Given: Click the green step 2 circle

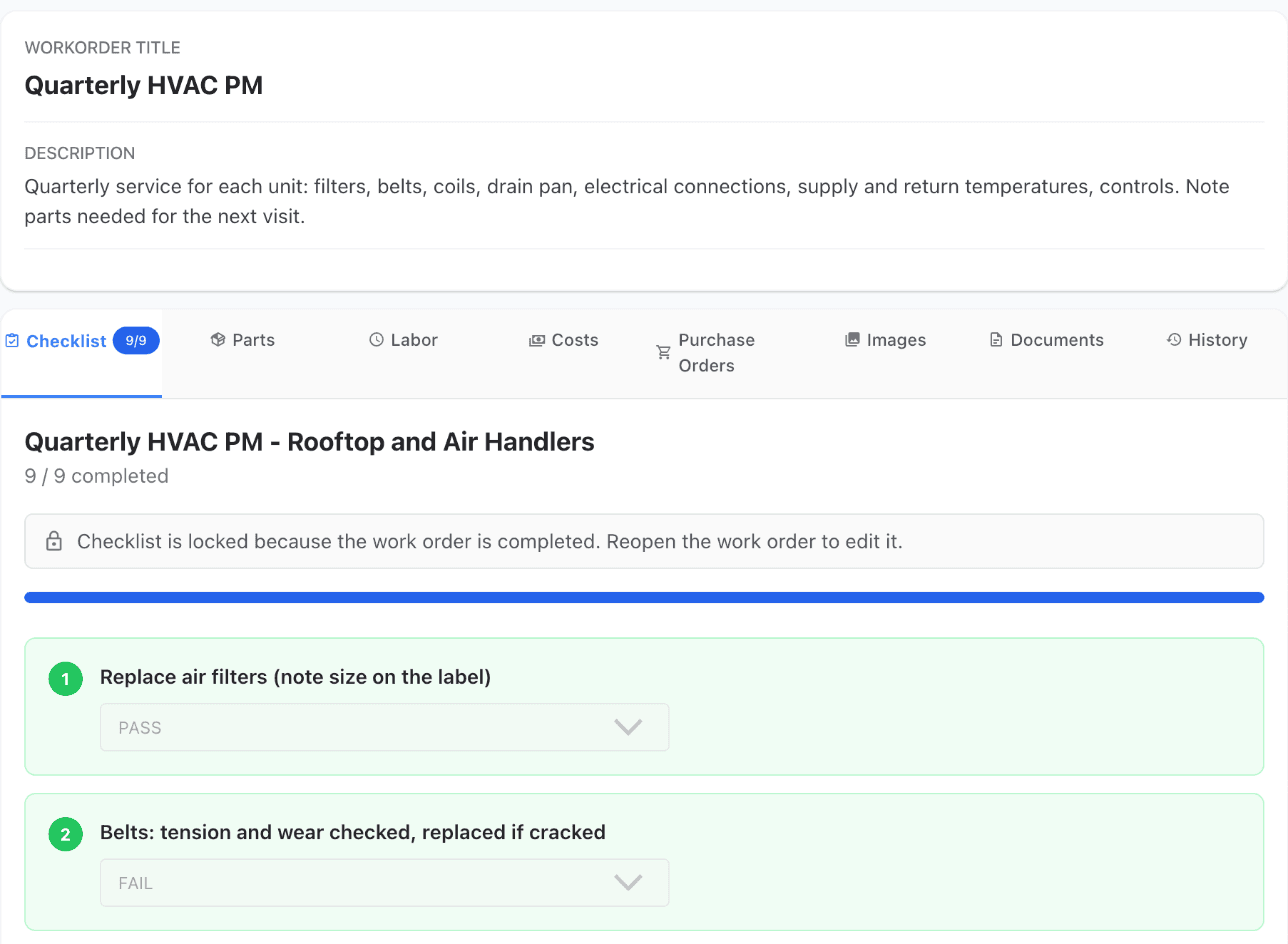Looking at the screenshot, I should point(65,835).
